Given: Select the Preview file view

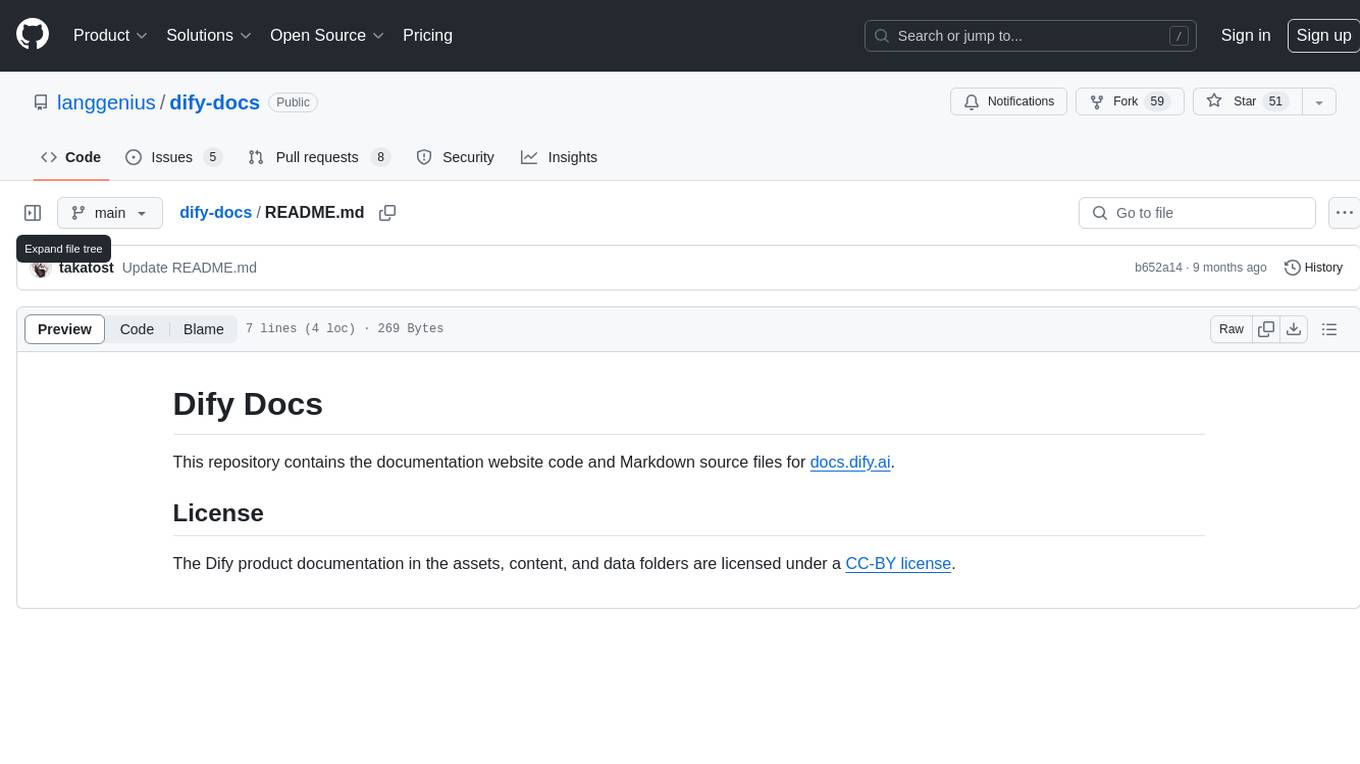Looking at the screenshot, I should 65,329.
